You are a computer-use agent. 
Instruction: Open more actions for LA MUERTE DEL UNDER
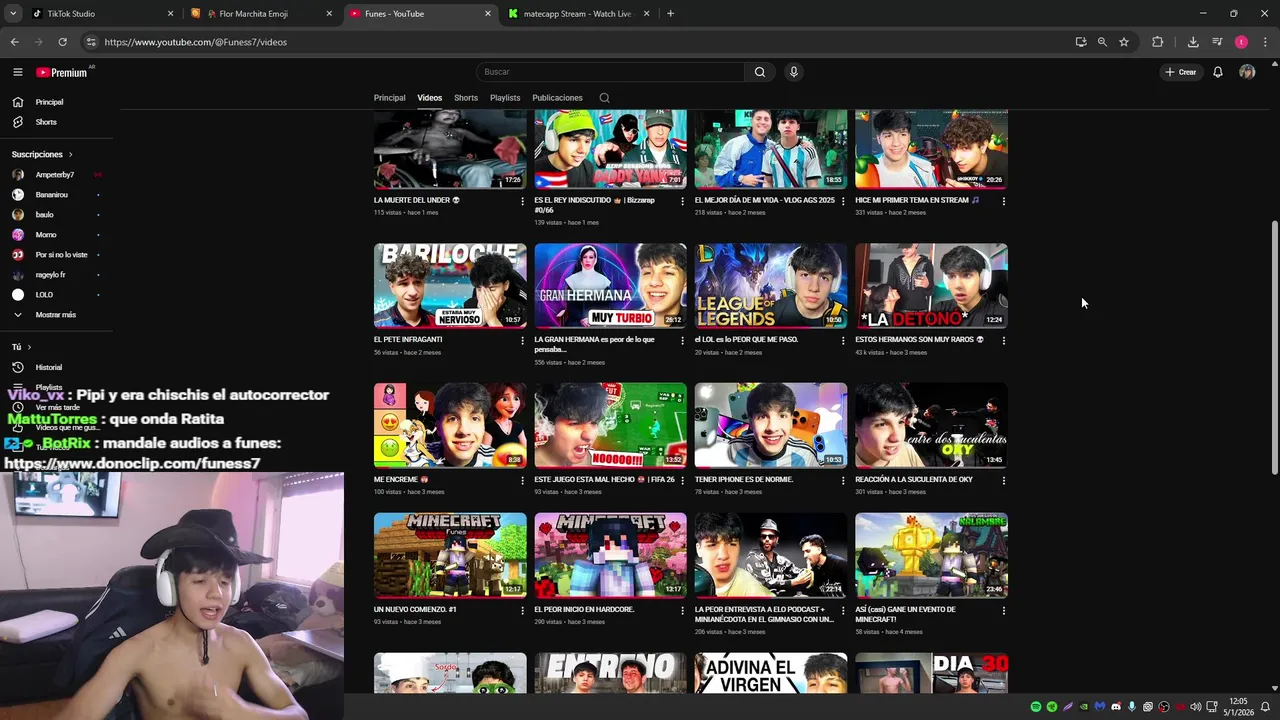point(522,201)
